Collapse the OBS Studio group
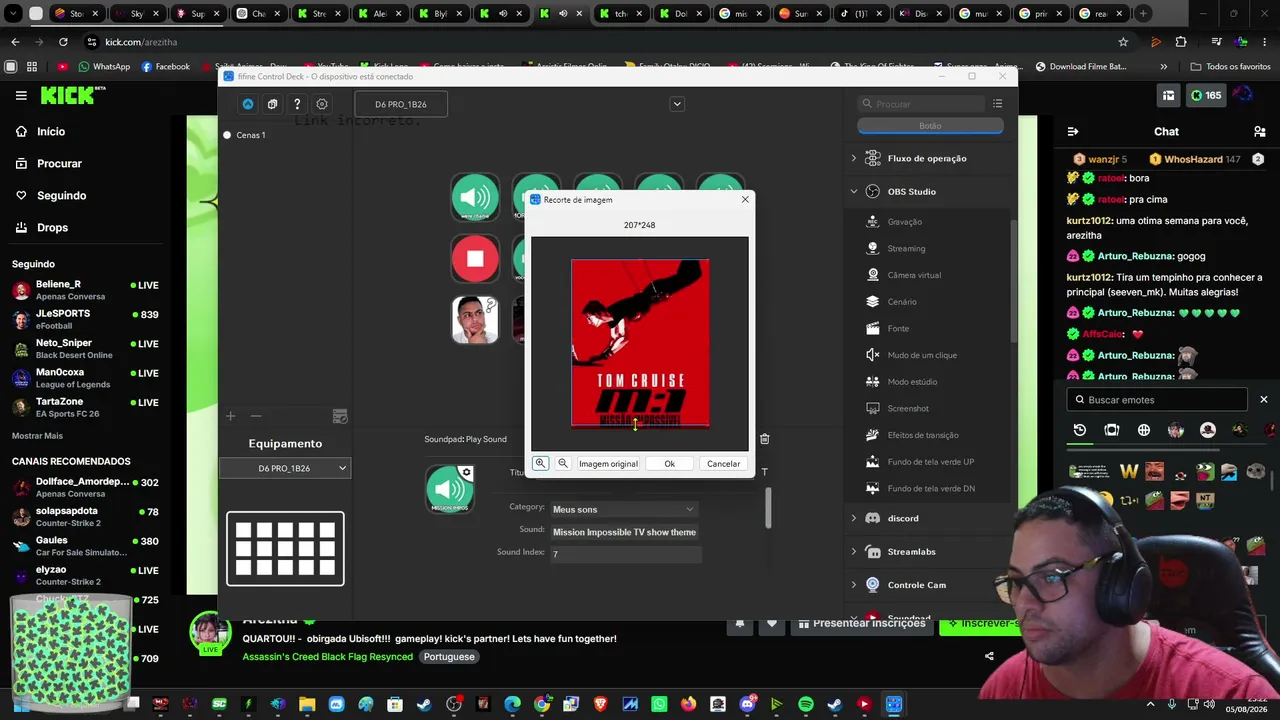Viewport: 1280px width, 720px height. tap(853, 191)
